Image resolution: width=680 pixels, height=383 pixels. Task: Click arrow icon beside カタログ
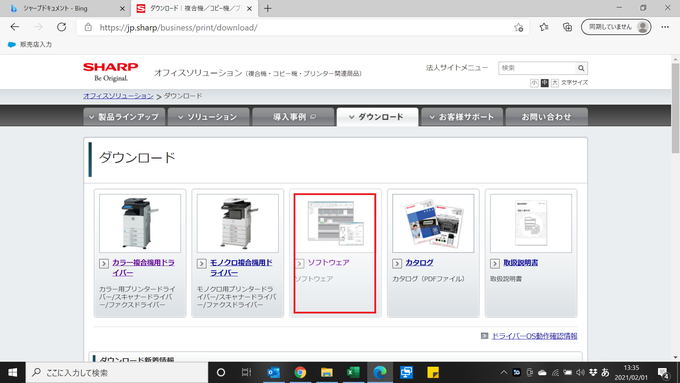[397, 263]
